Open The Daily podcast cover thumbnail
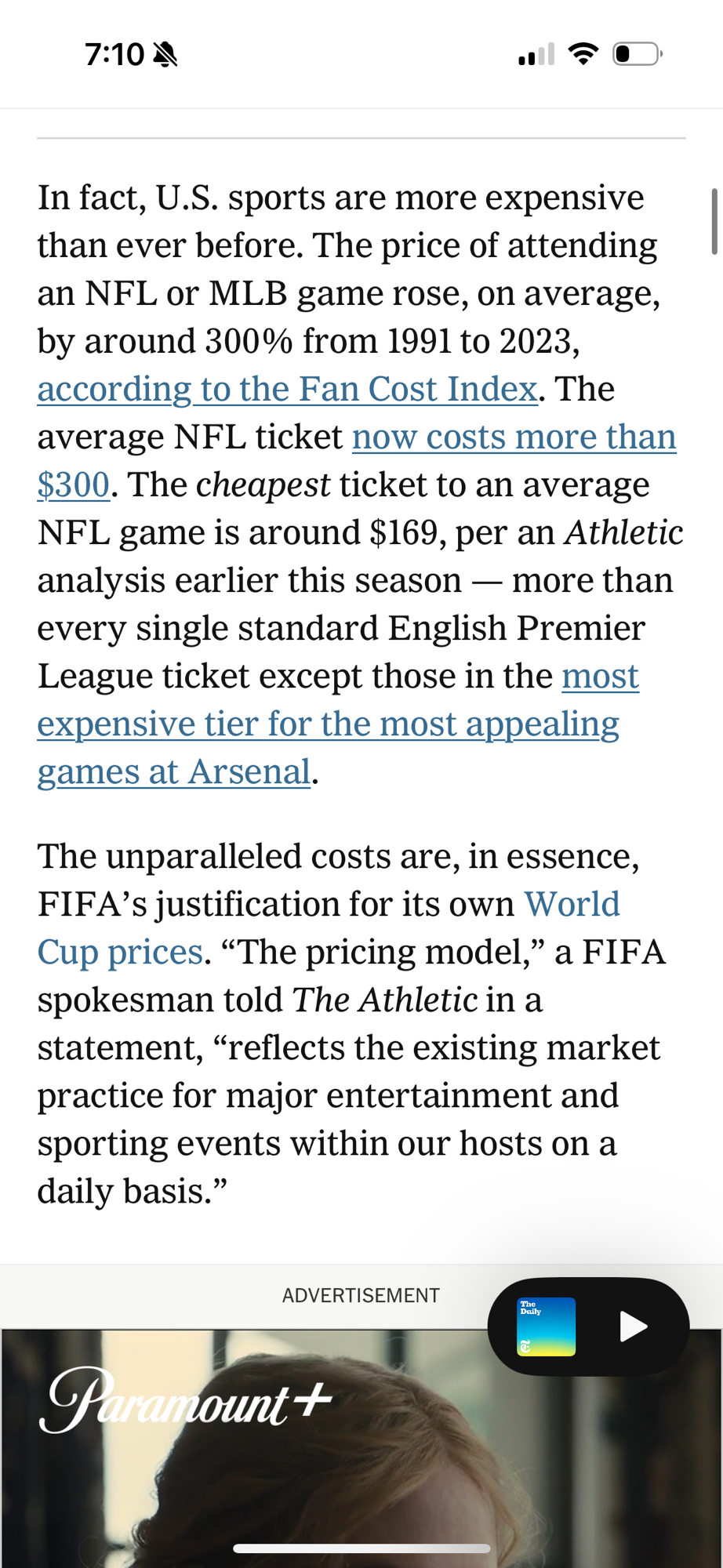This screenshot has width=723, height=1568. click(546, 1327)
